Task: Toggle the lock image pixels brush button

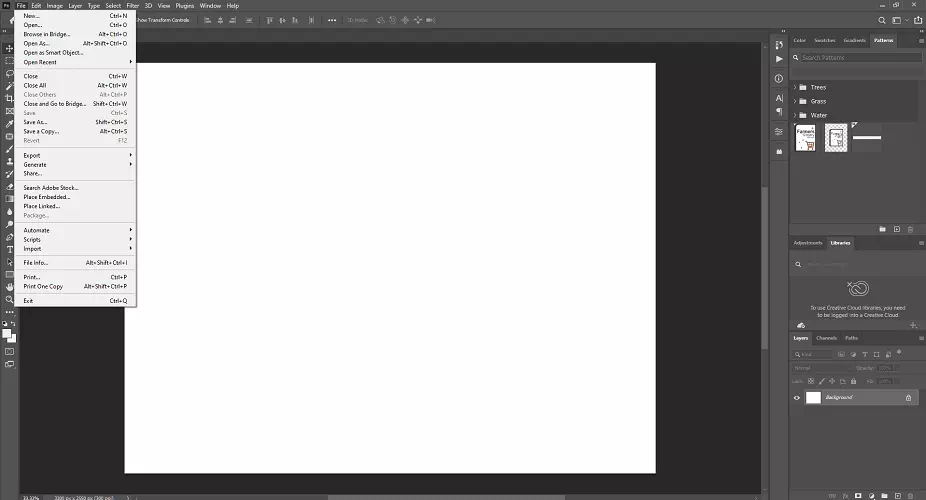Action: pos(821,381)
